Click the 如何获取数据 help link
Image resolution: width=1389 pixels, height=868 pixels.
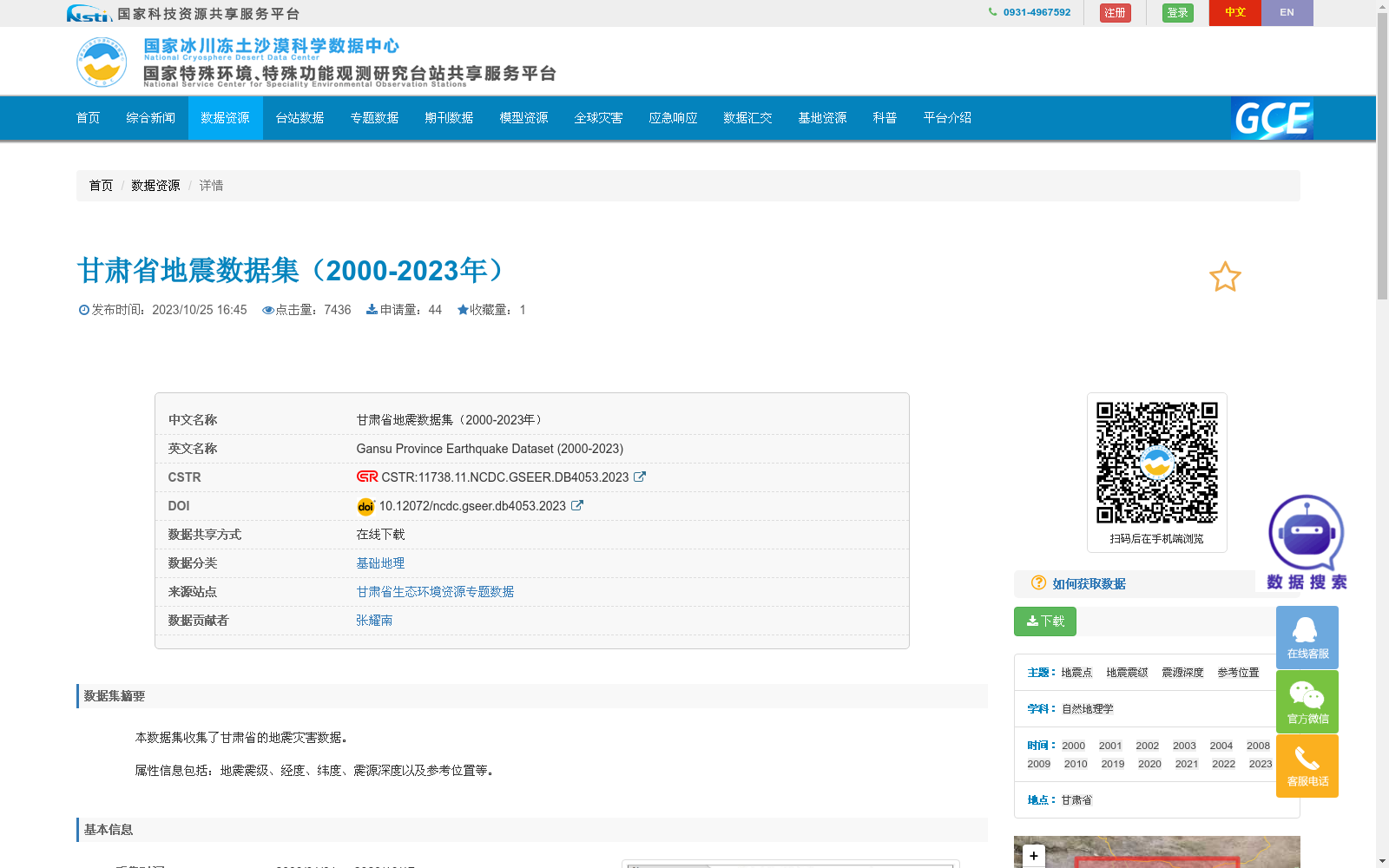point(1089,583)
